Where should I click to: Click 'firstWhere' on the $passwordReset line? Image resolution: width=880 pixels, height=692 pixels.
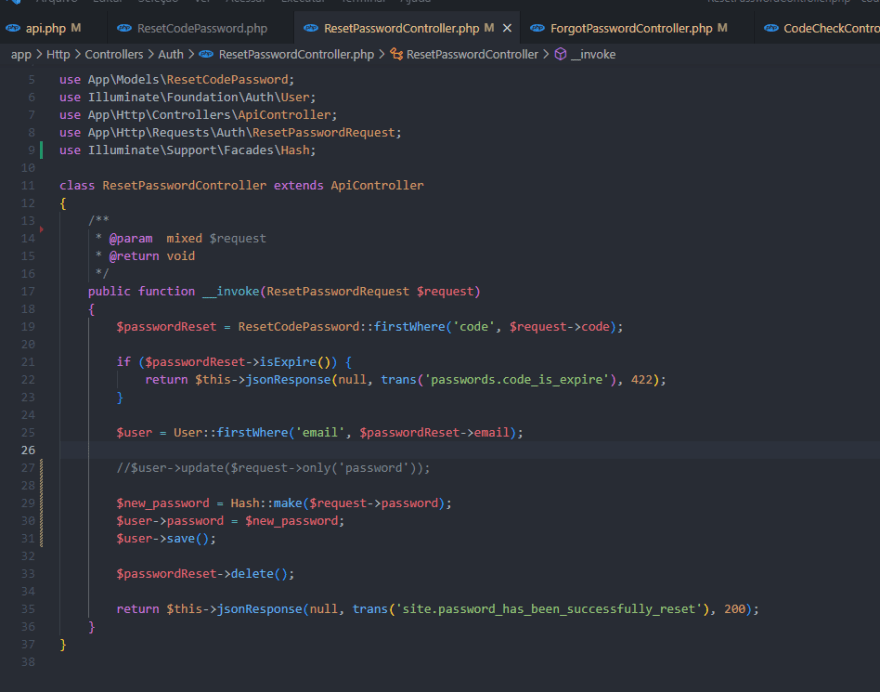pos(410,327)
